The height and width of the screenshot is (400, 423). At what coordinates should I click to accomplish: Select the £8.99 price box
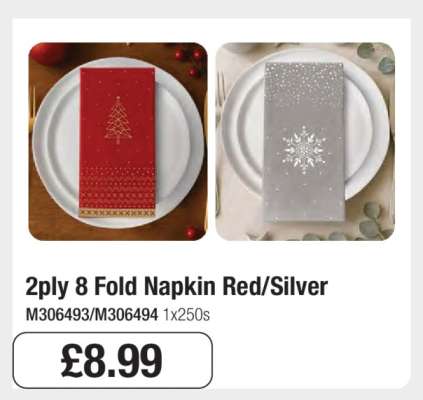[113, 360]
